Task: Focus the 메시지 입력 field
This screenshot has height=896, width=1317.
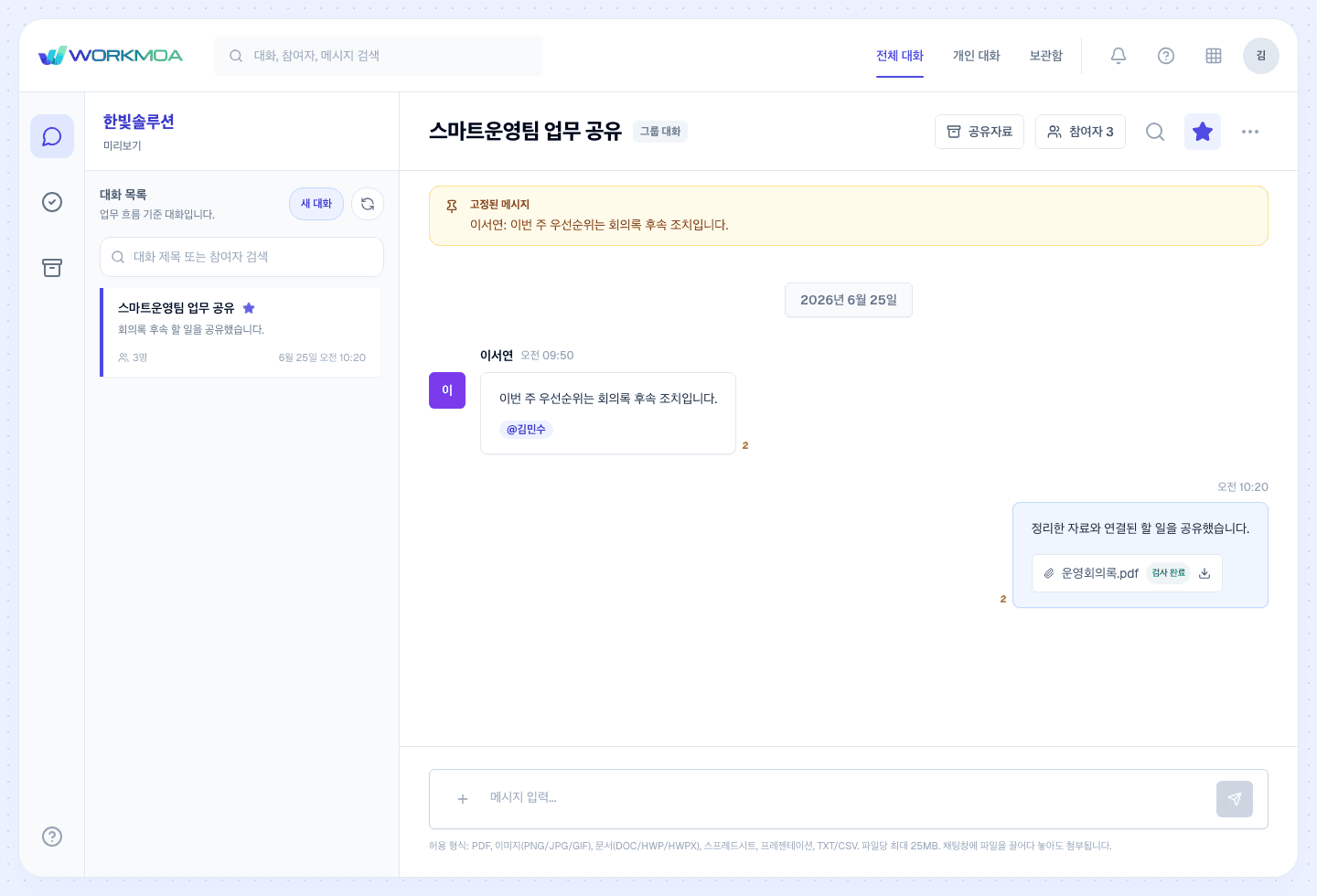Action: [x=845, y=798]
